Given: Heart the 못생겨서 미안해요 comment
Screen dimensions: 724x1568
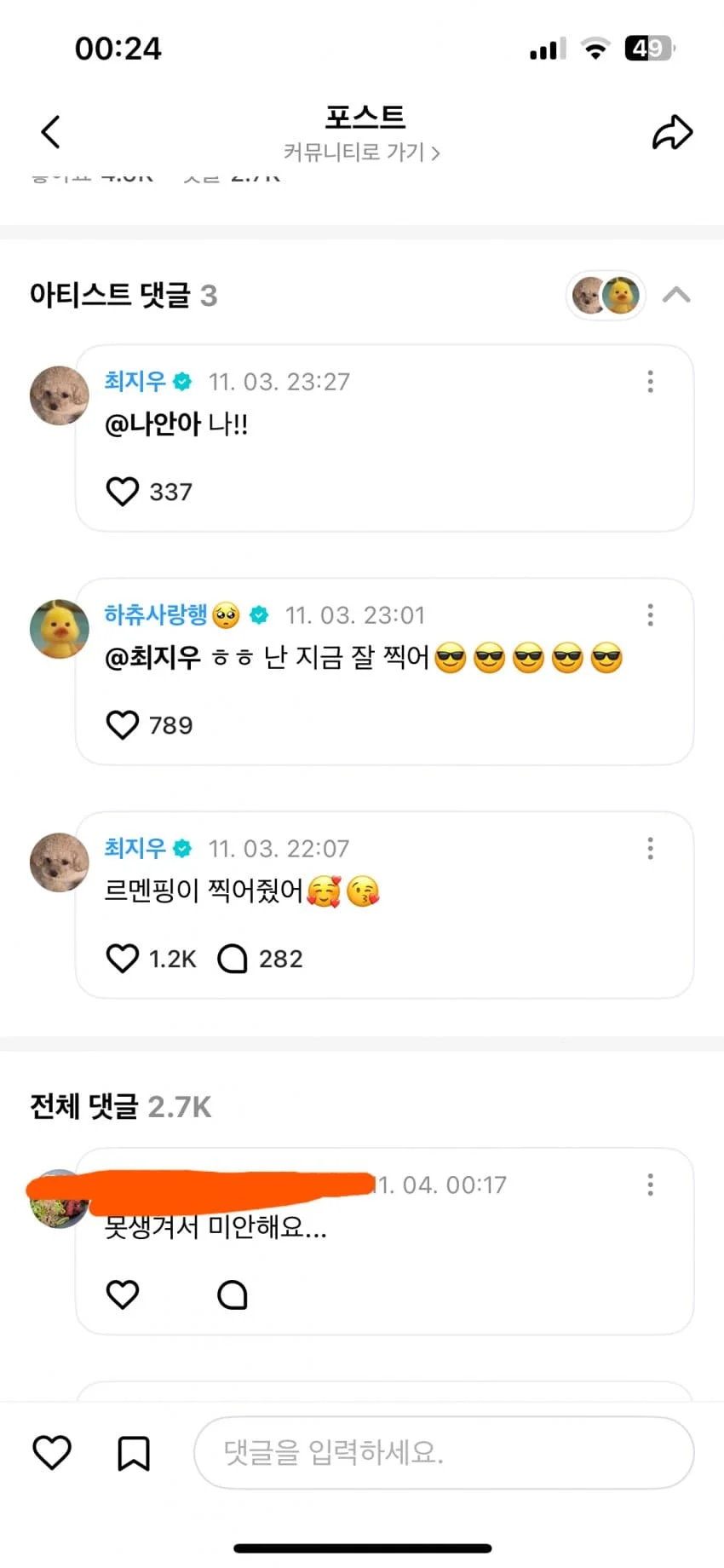Looking at the screenshot, I should pos(123,1294).
